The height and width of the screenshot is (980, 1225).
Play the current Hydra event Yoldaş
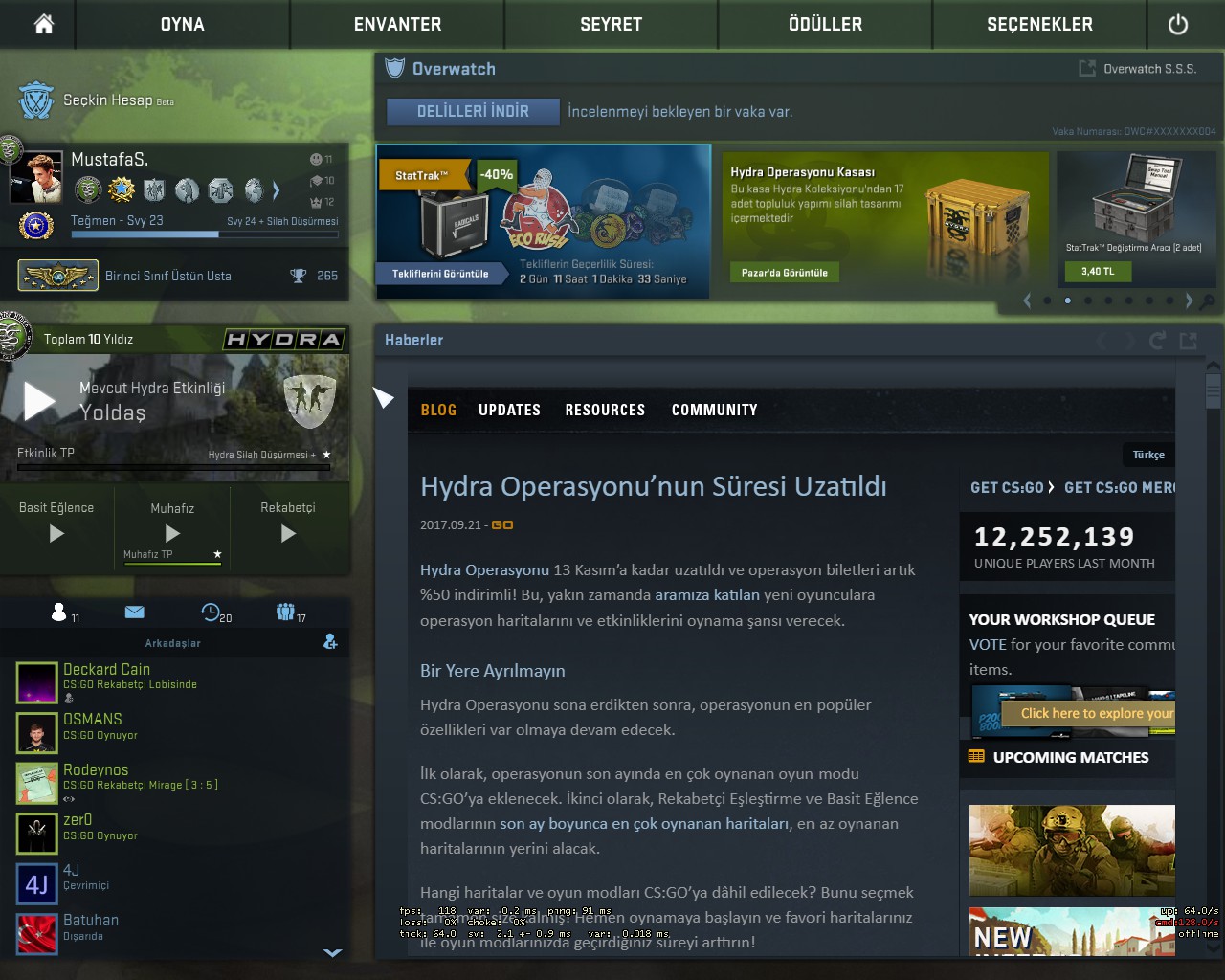[39, 401]
